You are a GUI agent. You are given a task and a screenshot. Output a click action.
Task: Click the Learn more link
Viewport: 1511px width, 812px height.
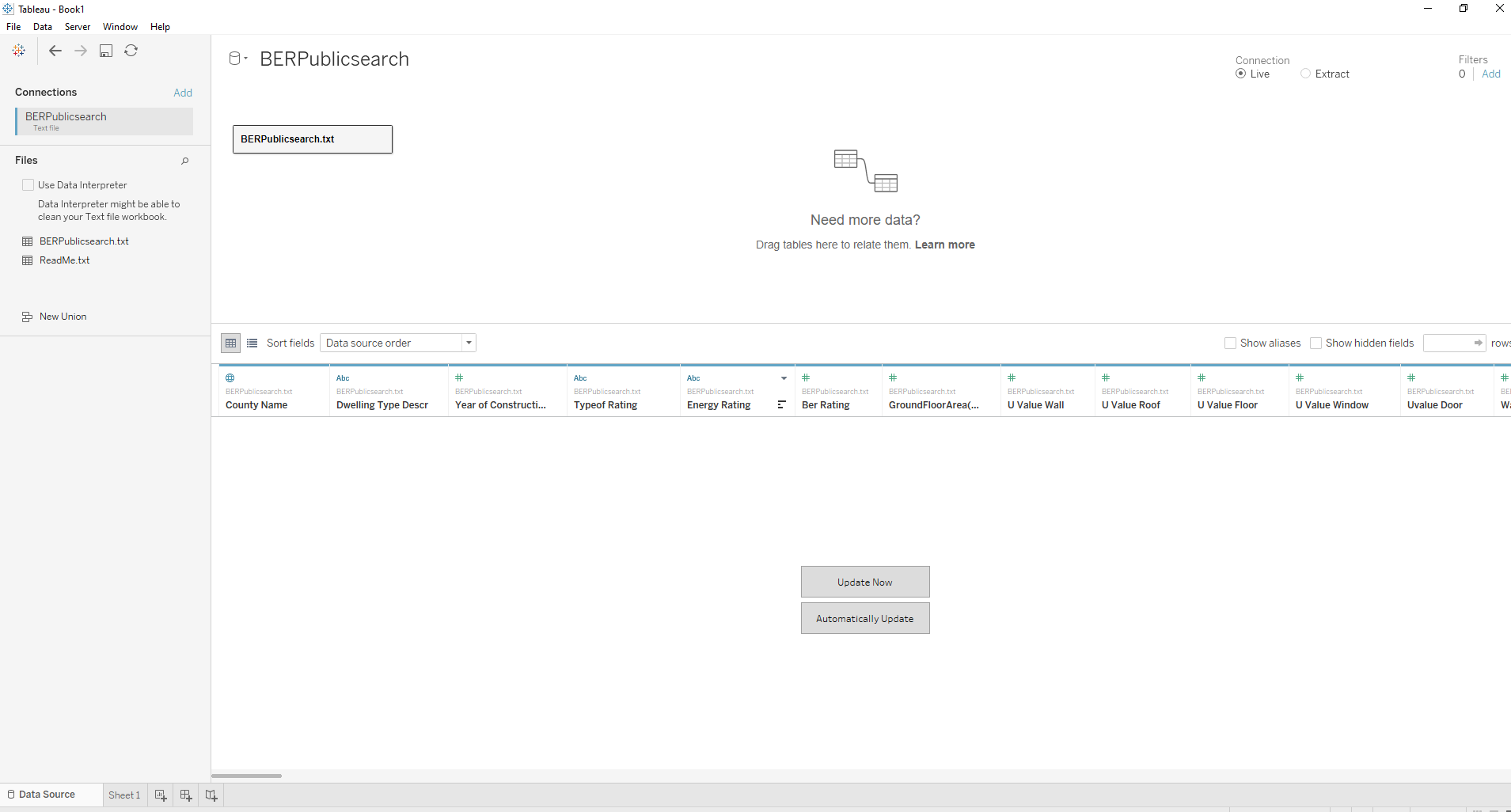click(x=945, y=245)
